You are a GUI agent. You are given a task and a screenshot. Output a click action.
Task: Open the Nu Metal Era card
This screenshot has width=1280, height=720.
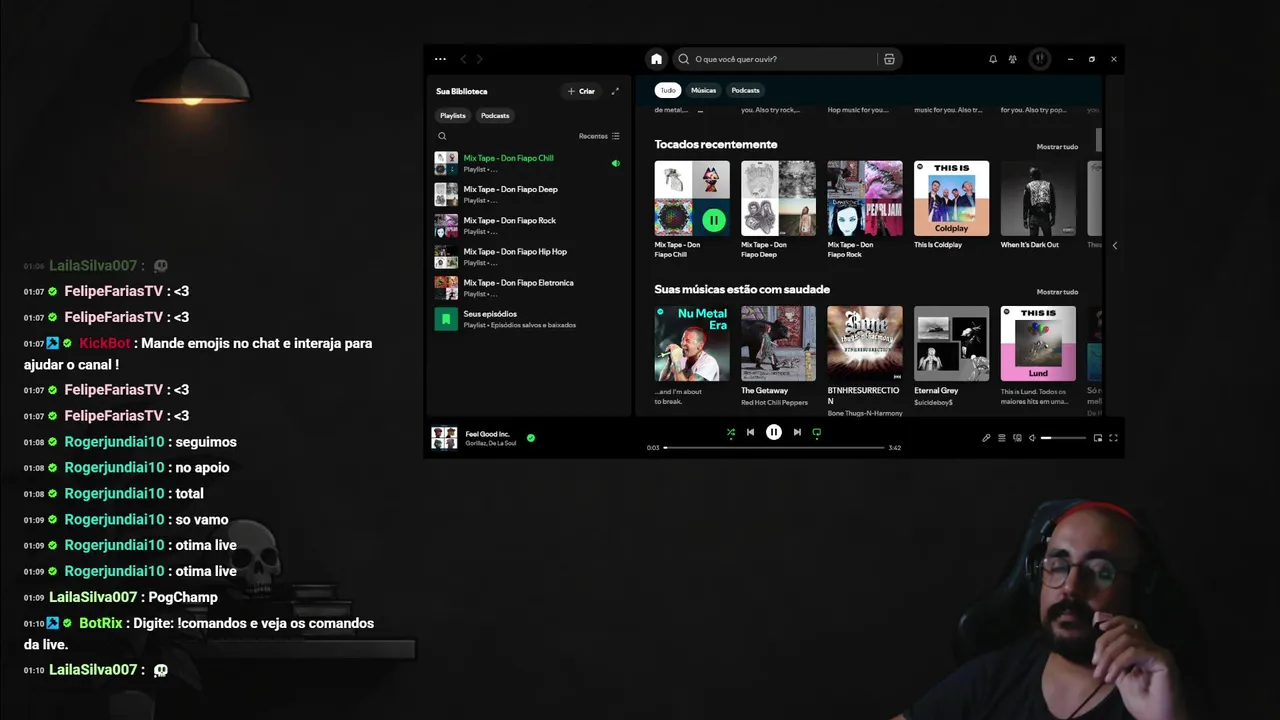point(692,355)
